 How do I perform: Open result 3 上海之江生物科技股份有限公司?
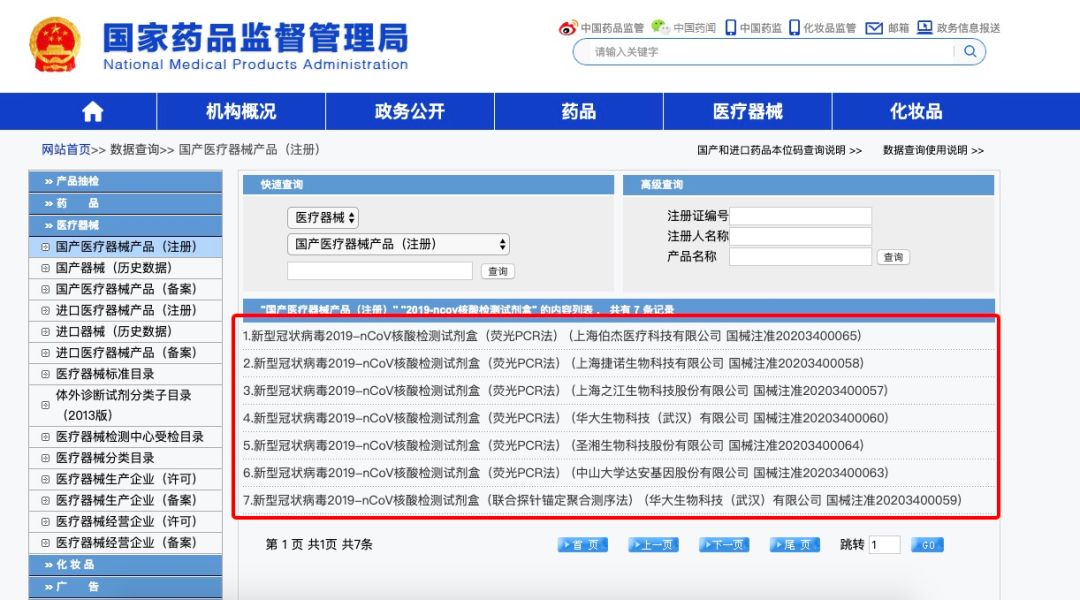[565, 391]
